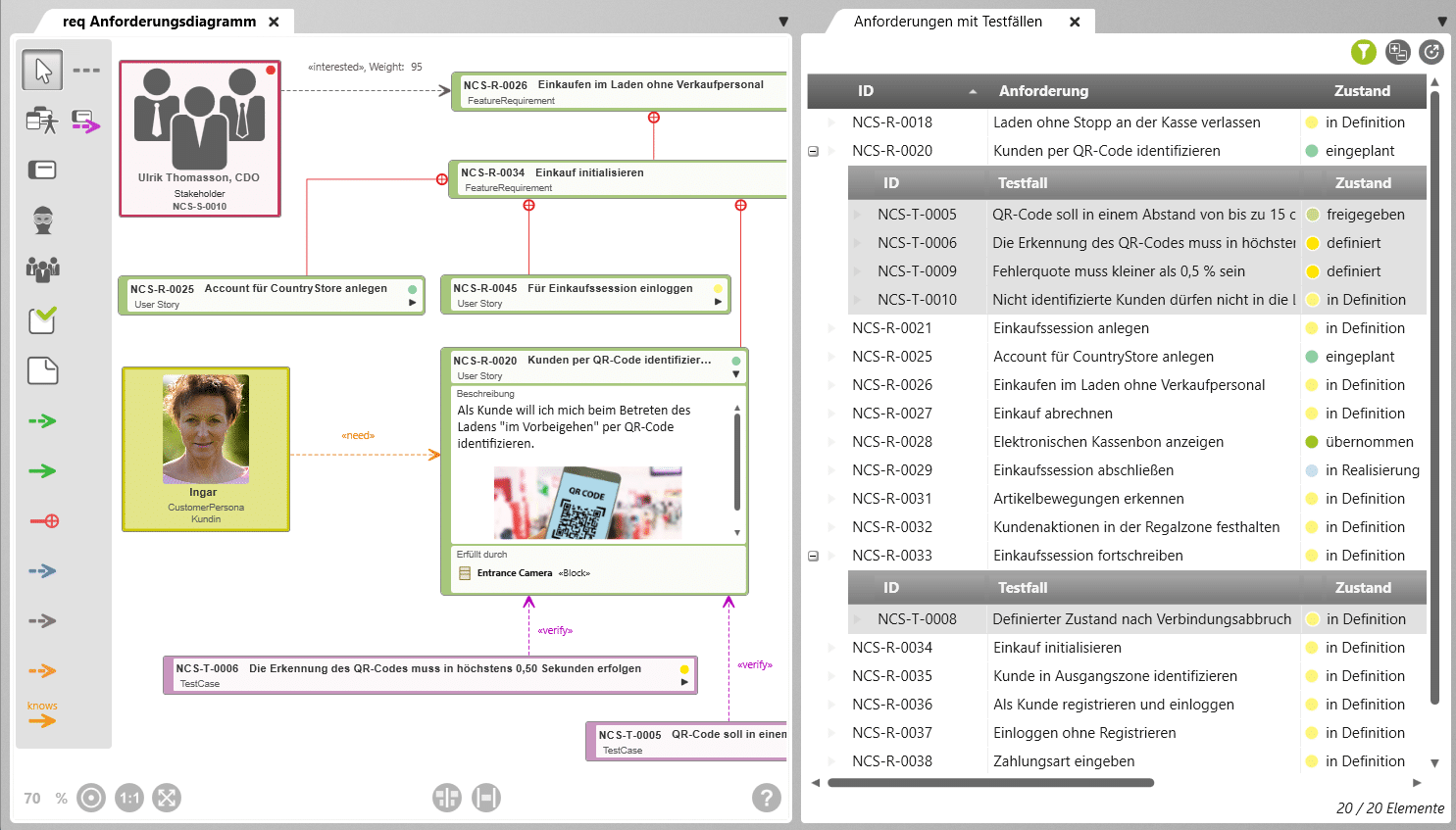Open the green filter funnel in table panel

(x=1364, y=52)
